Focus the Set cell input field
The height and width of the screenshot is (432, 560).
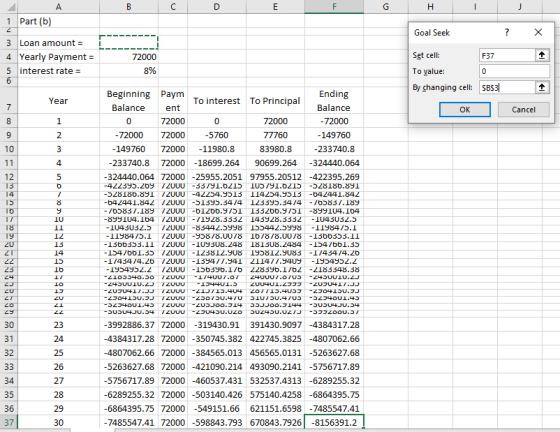coord(507,55)
